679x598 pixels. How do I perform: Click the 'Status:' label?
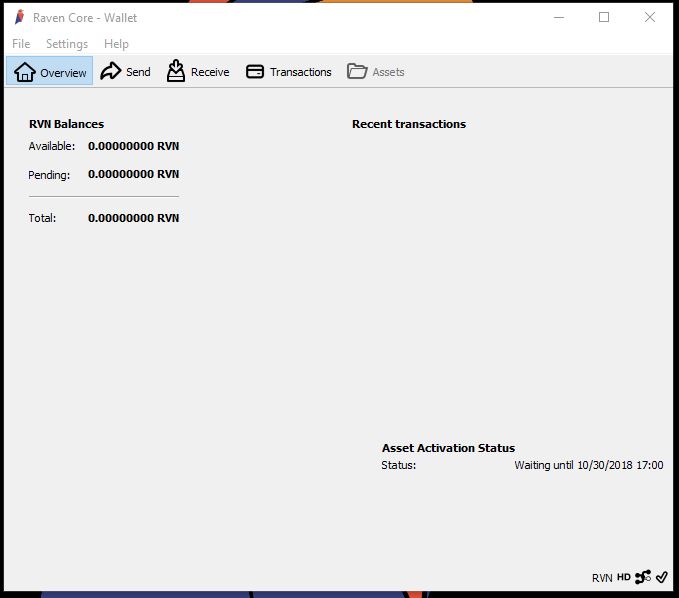pos(398,465)
